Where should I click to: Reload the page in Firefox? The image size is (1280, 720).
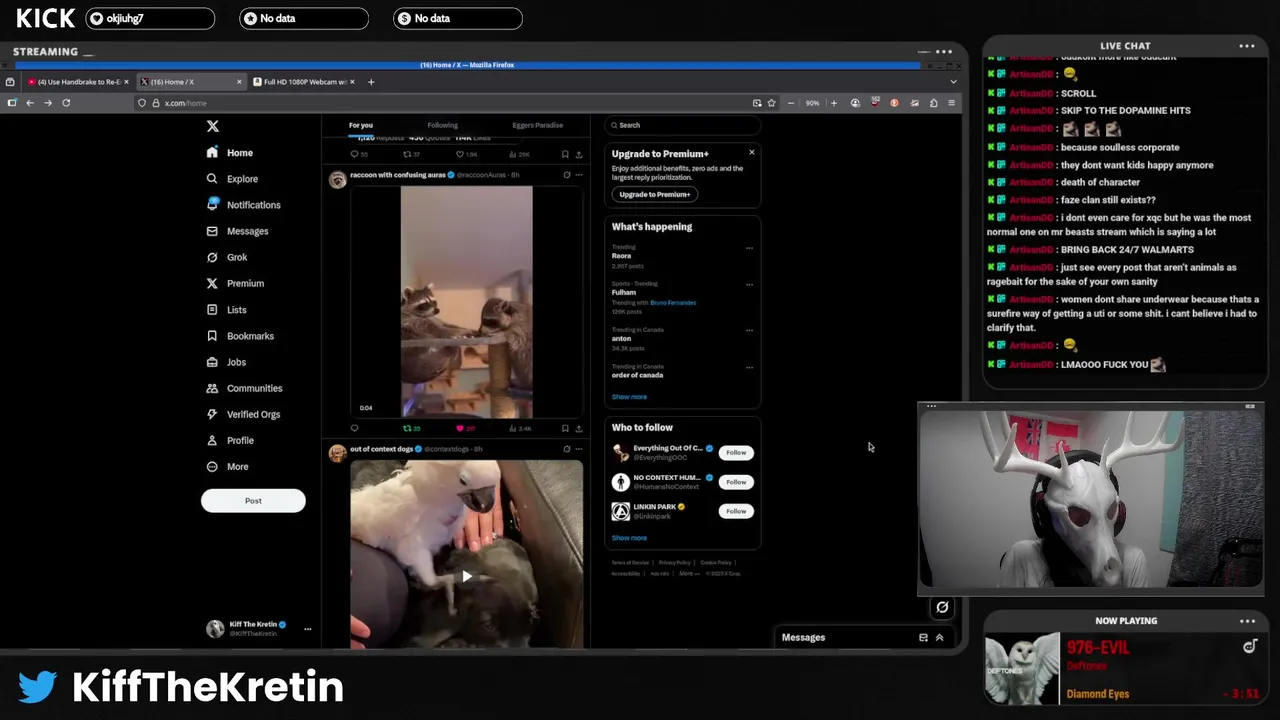point(66,103)
